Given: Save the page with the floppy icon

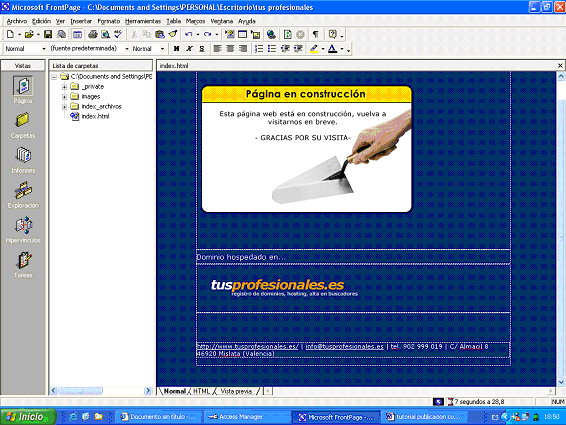Looking at the screenshot, I should tap(48, 34).
